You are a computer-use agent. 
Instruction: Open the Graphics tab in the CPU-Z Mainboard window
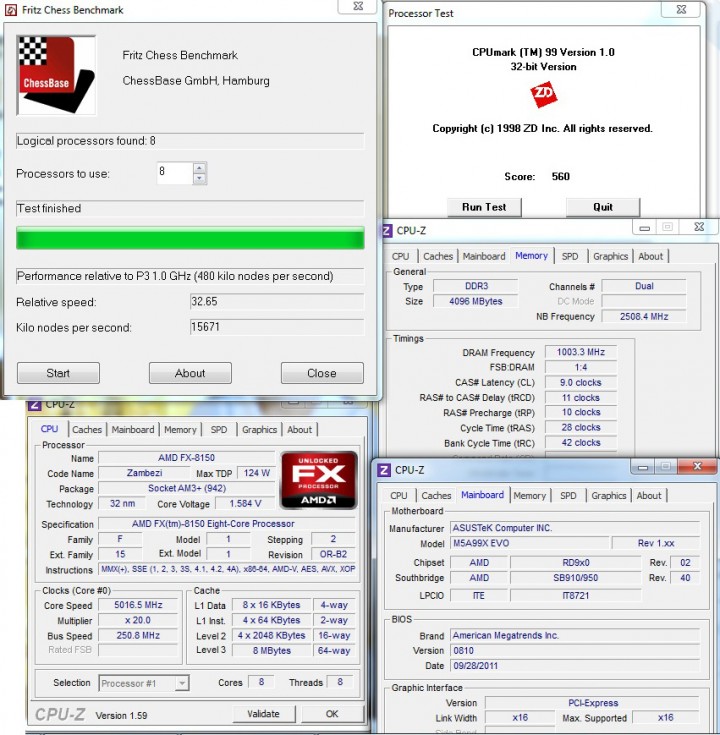pyautogui.click(x=608, y=495)
